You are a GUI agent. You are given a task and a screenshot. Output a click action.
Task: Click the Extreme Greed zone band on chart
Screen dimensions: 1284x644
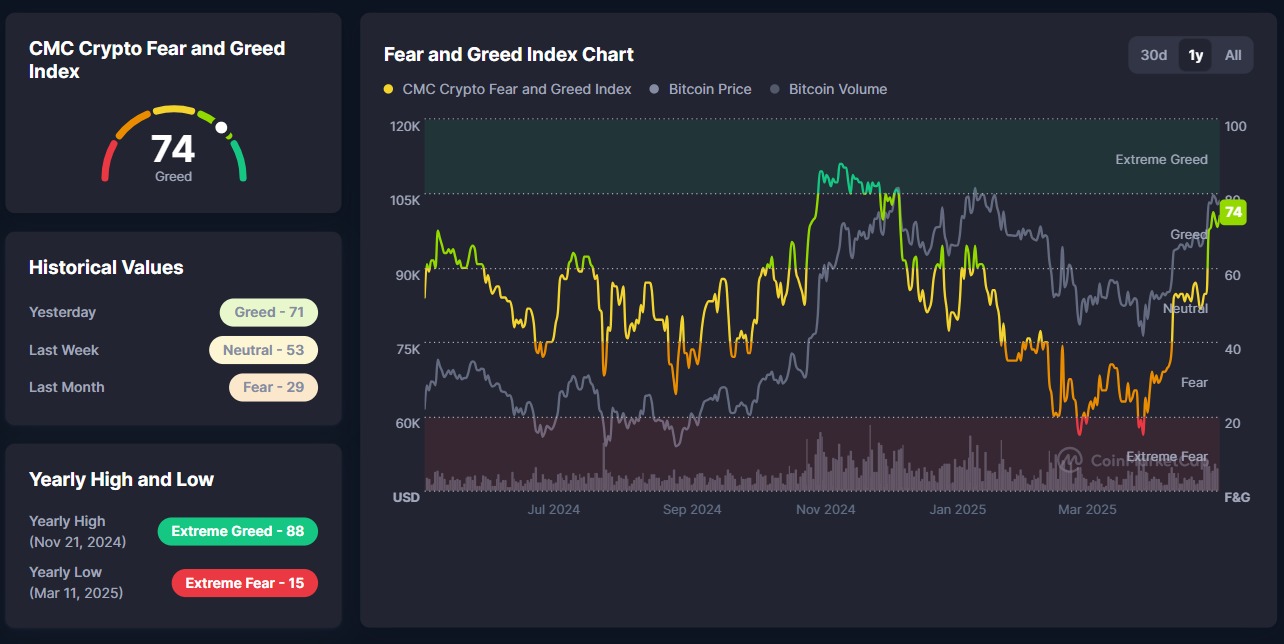point(822,156)
